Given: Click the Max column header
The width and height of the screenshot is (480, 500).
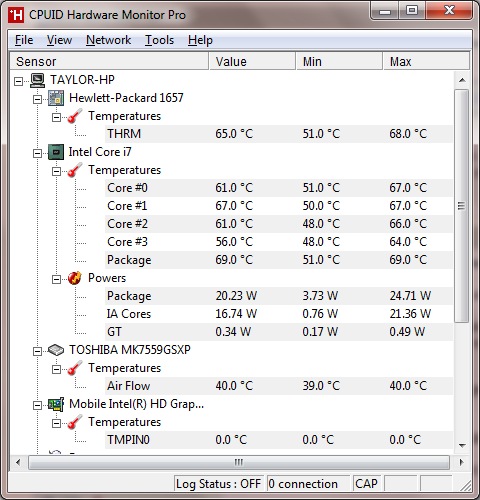Looking at the screenshot, I should pos(426,61).
